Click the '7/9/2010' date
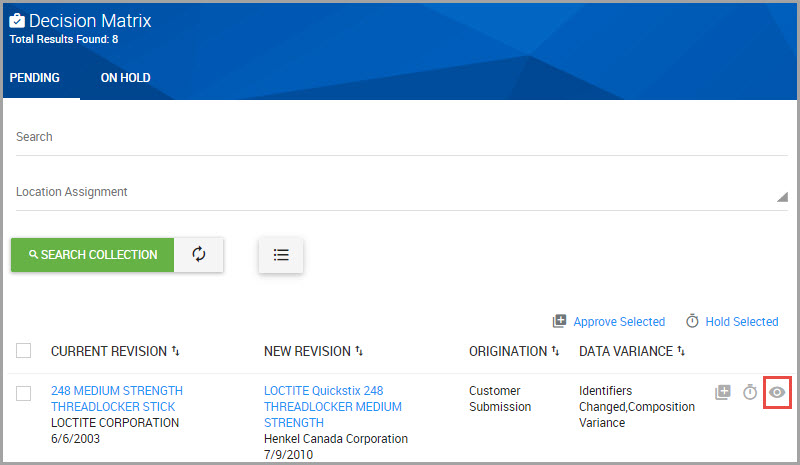Image resolution: width=800 pixels, height=465 pixels. (x=288, y=454)
